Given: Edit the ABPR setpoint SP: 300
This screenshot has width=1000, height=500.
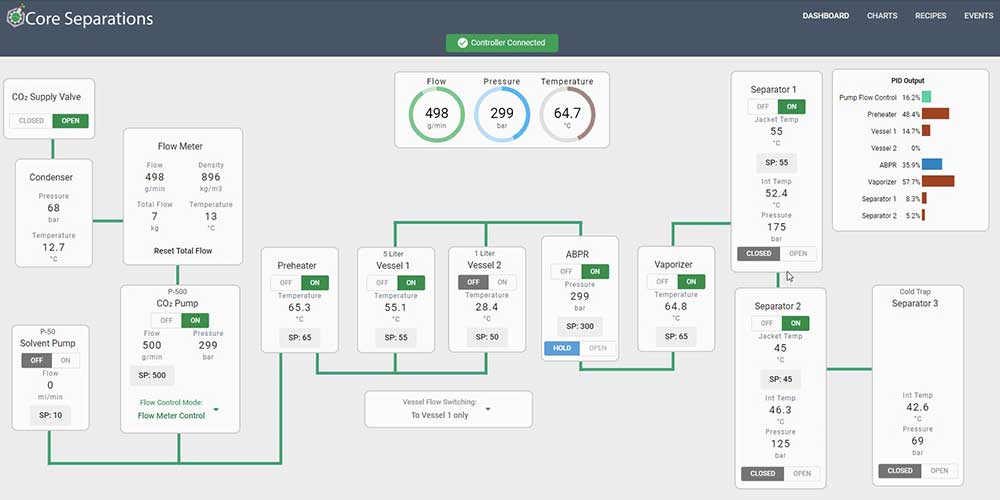Looking at the screenshot, I should coord(580,327).
